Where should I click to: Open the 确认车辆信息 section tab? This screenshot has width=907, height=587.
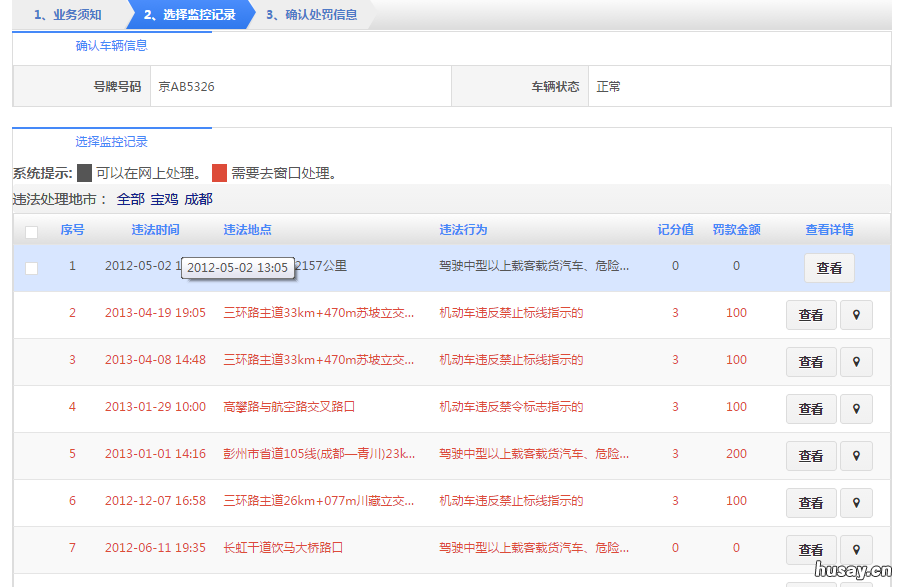pyautogui.click(x=112, y=46)
